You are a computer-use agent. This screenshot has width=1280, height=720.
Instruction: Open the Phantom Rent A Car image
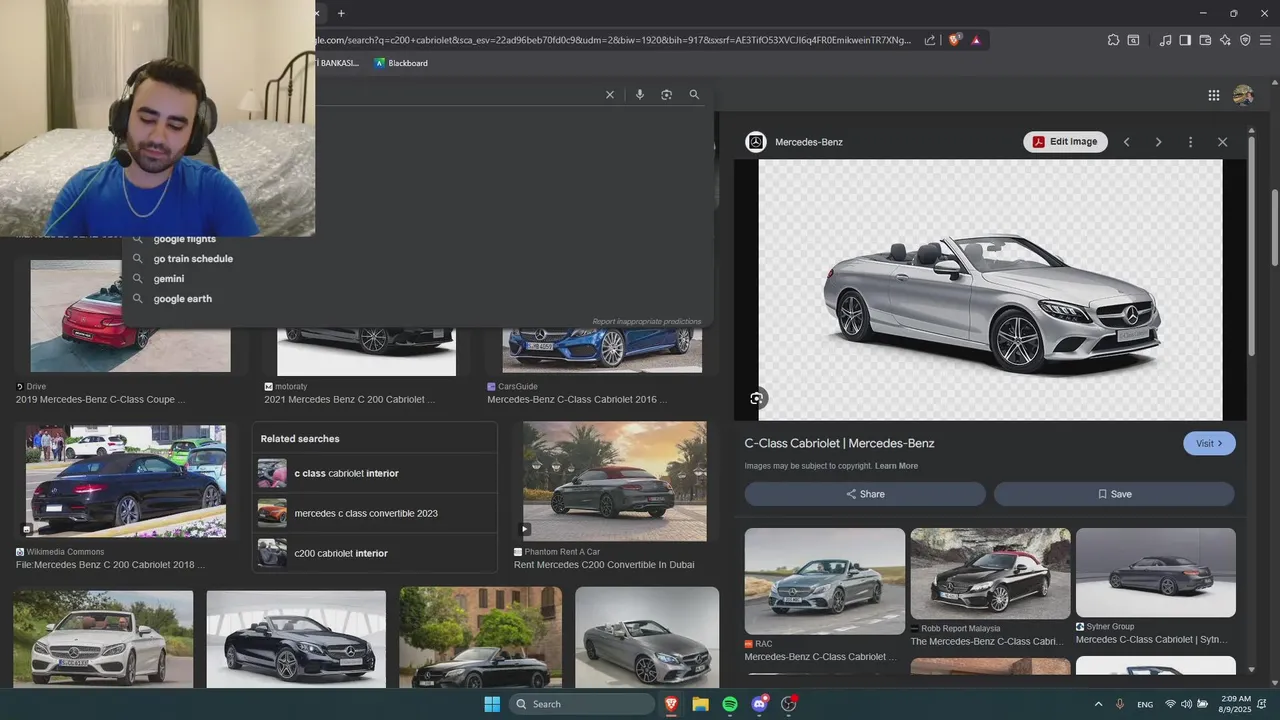tap(615, 481)
